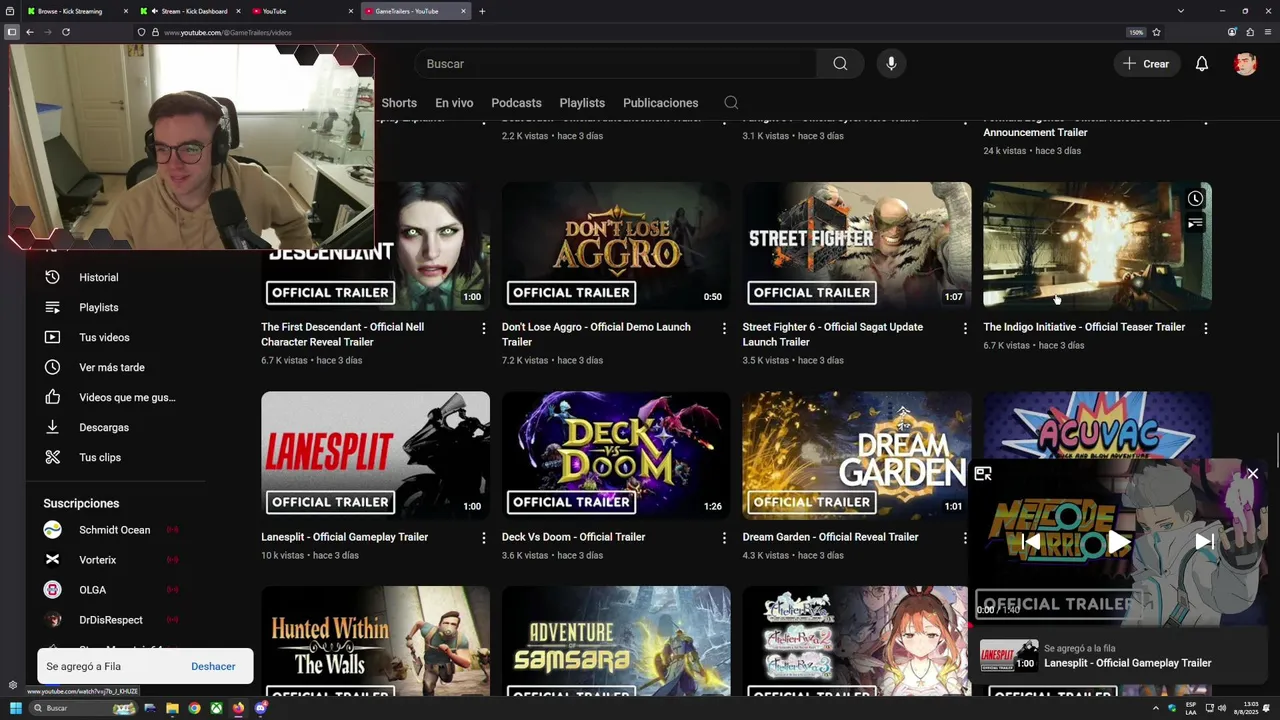The width and height of the screenshot is (1280, 720).
Task: Switch to Publicaciones channel tab
Action: 661,103
